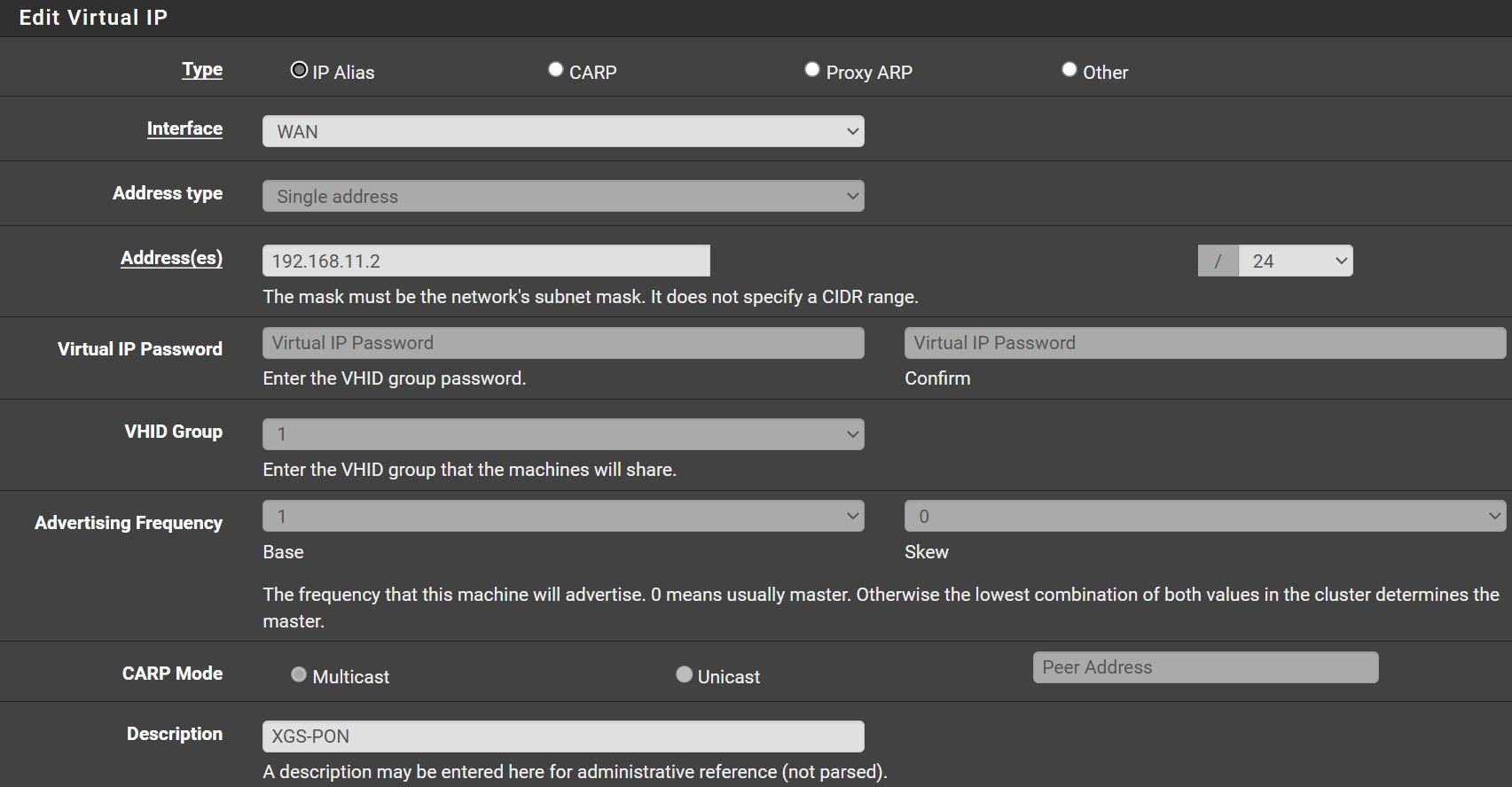Click the Virtual IP Password row label
Screen dimensions: 1512x787
(x=140, y=349)
